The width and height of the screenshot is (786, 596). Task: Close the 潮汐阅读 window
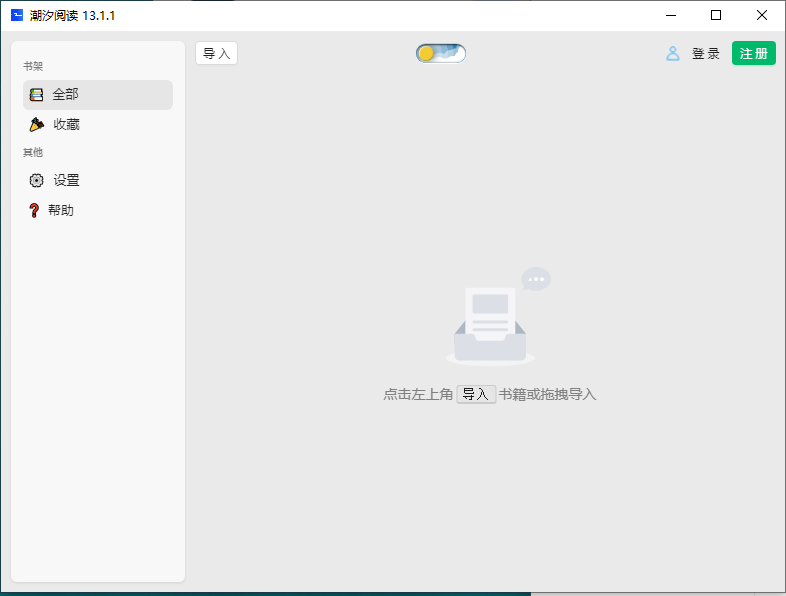(761, 16)
